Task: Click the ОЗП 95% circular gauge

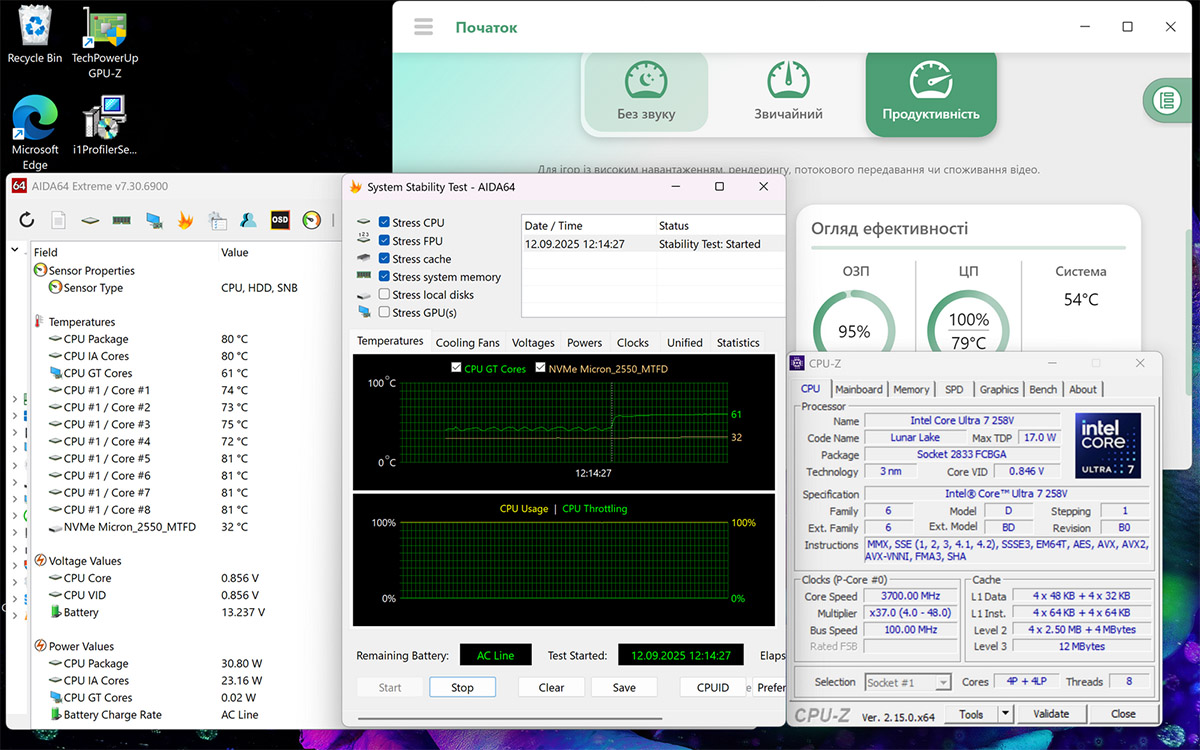Action: (x=854, y=331)
